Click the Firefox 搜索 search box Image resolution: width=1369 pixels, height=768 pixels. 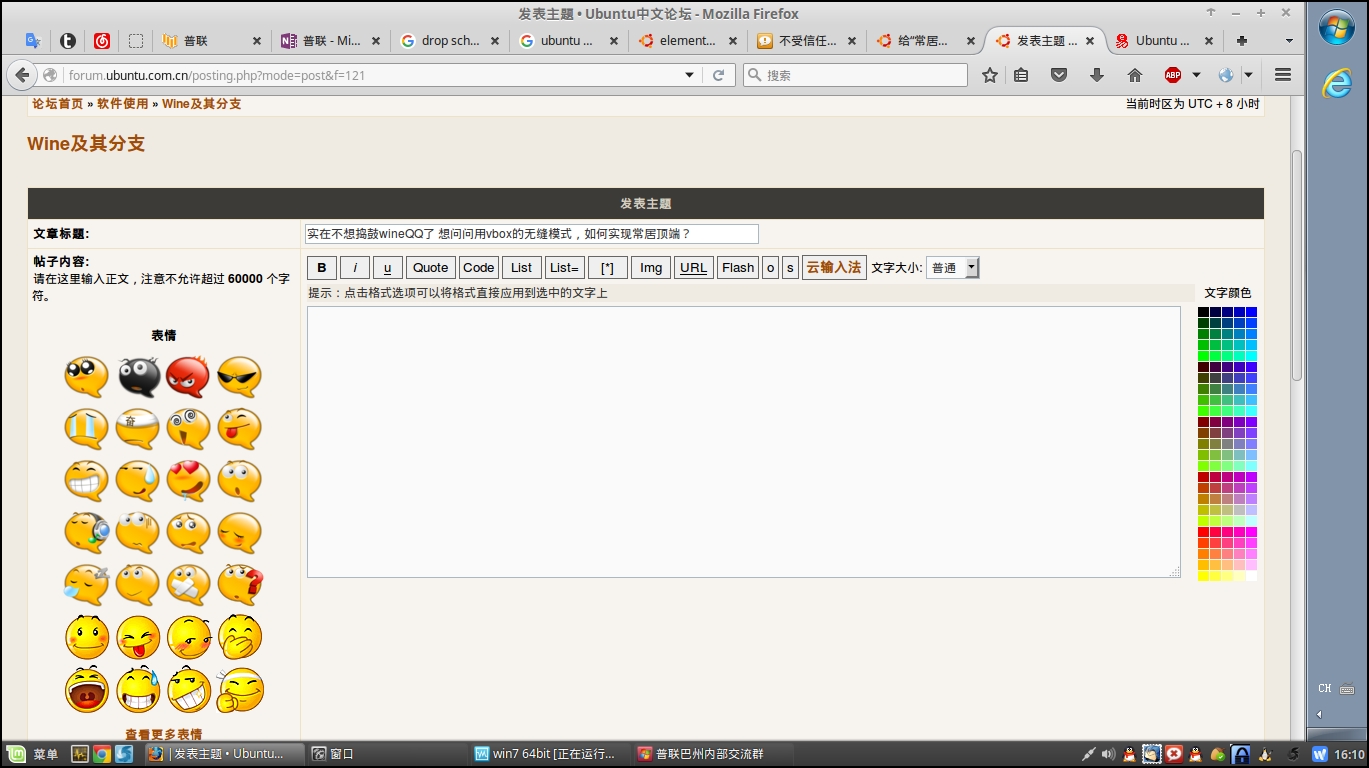pyautogui.click(x=855, y=75)
